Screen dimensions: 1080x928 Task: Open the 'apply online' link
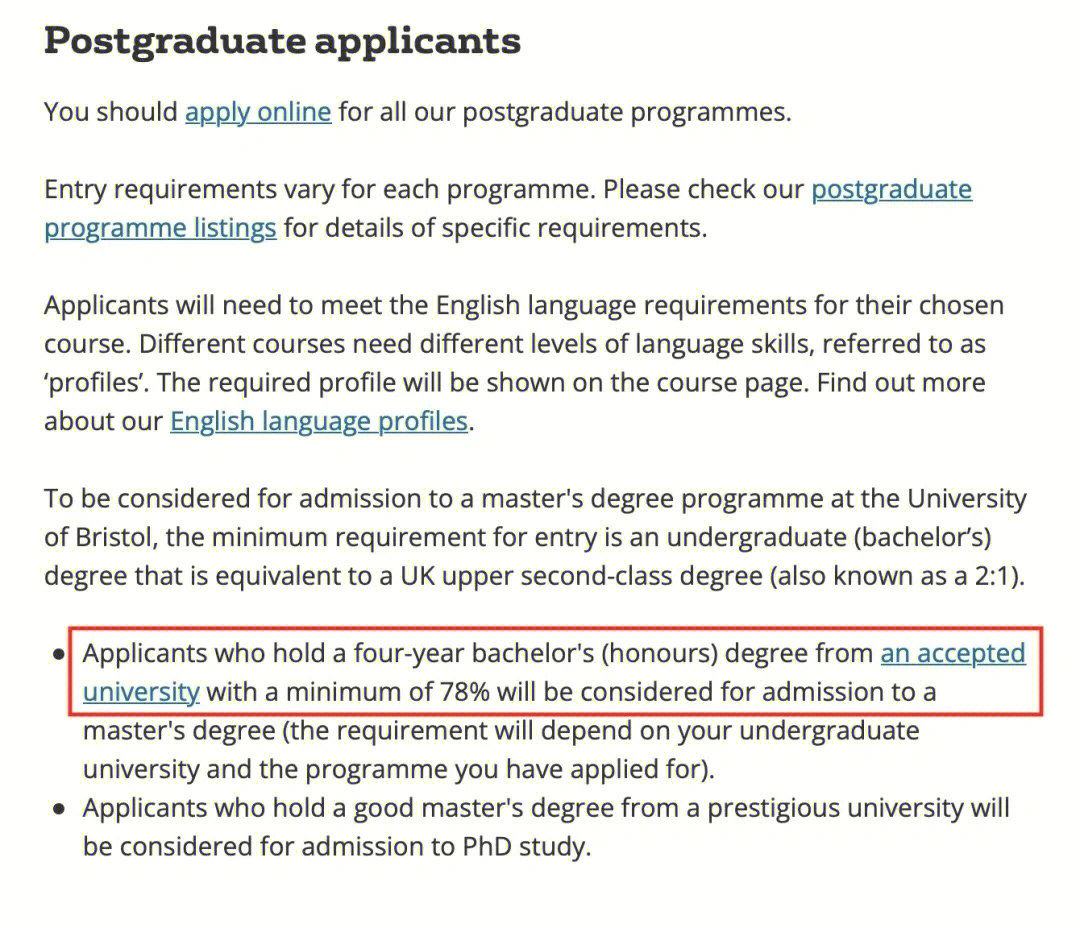coord(258,112)
